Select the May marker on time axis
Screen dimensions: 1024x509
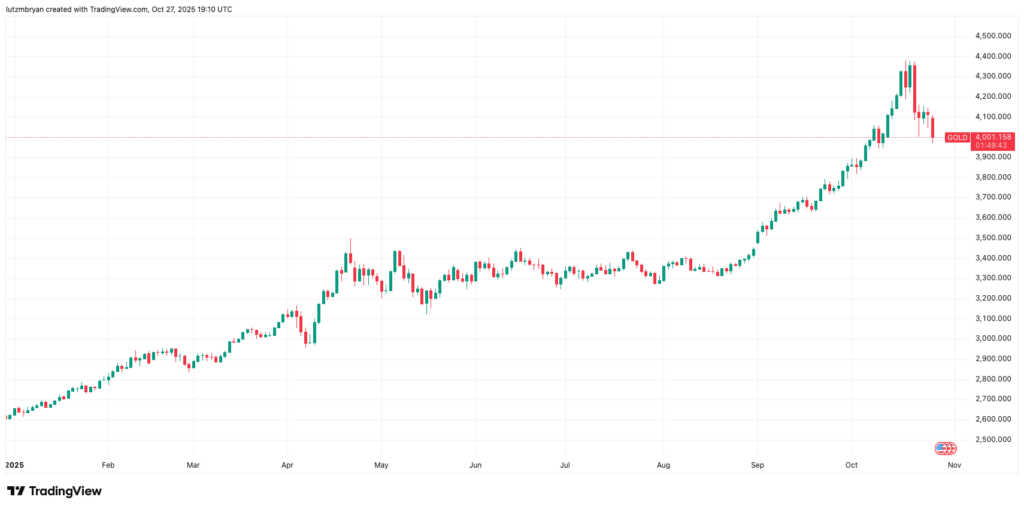(x=381, y=465)
